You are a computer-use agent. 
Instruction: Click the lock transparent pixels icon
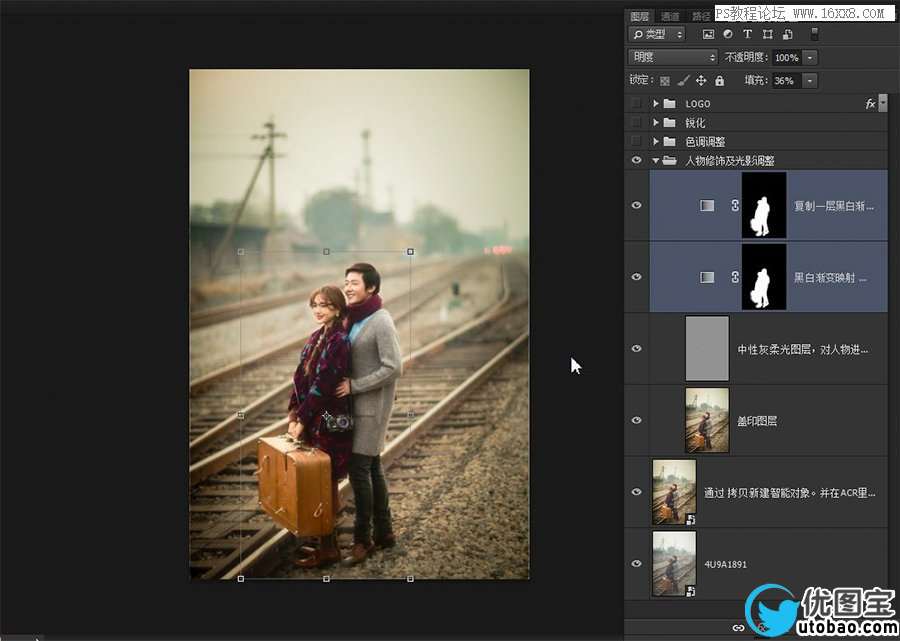[665, 81]
